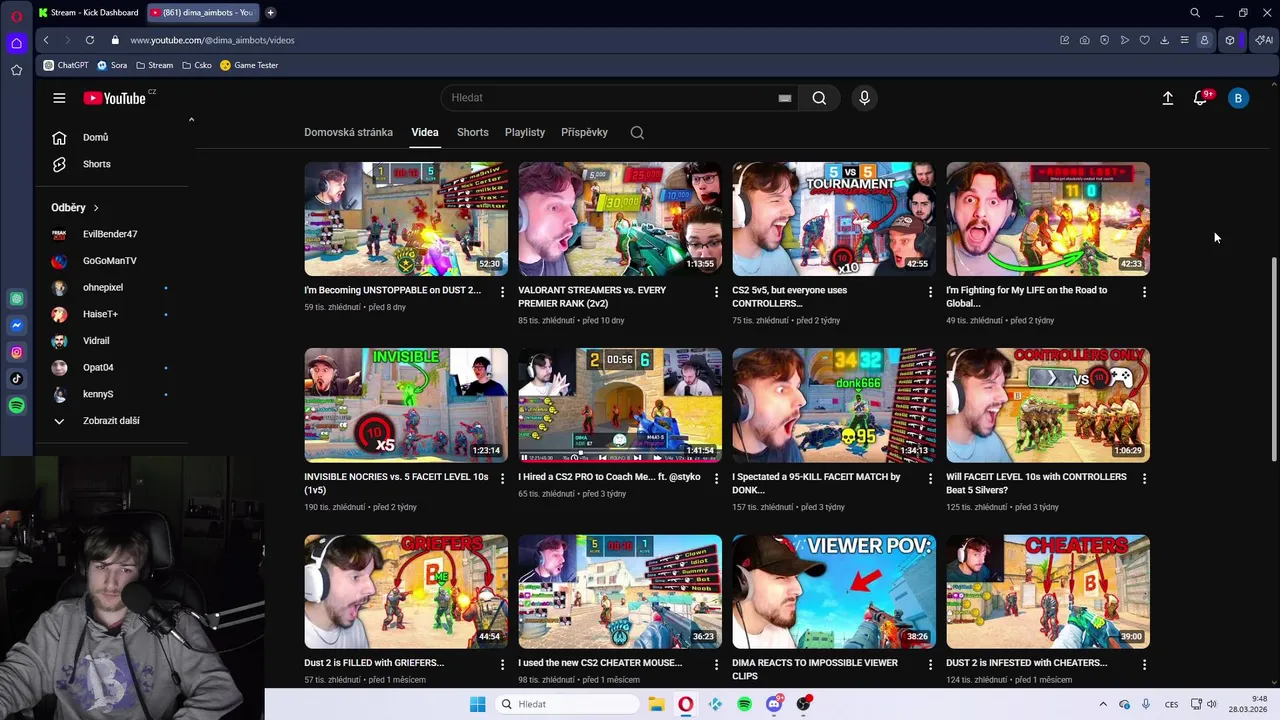1280x720 pixels.
Task: Open DIMA REACTS viewer clips thumbnail
Action: click(x=834, y=592)
